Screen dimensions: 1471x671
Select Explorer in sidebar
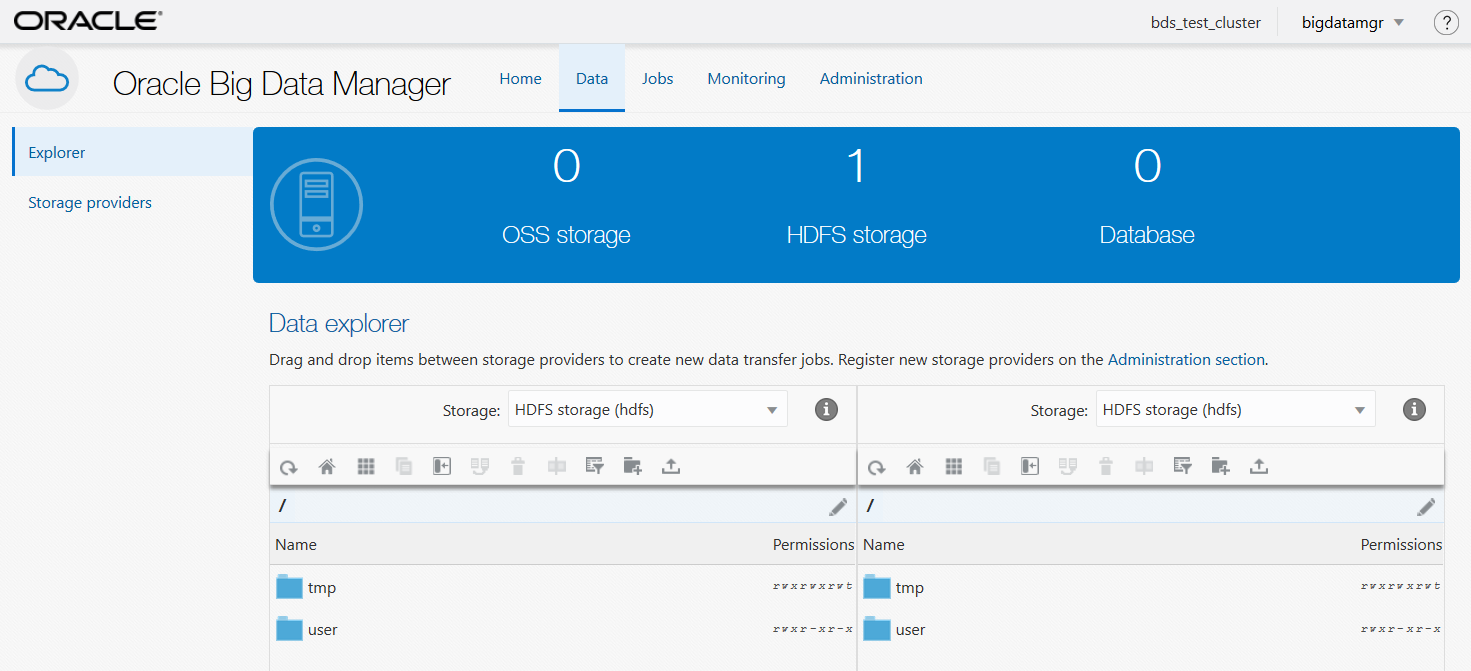coord(133,152)
